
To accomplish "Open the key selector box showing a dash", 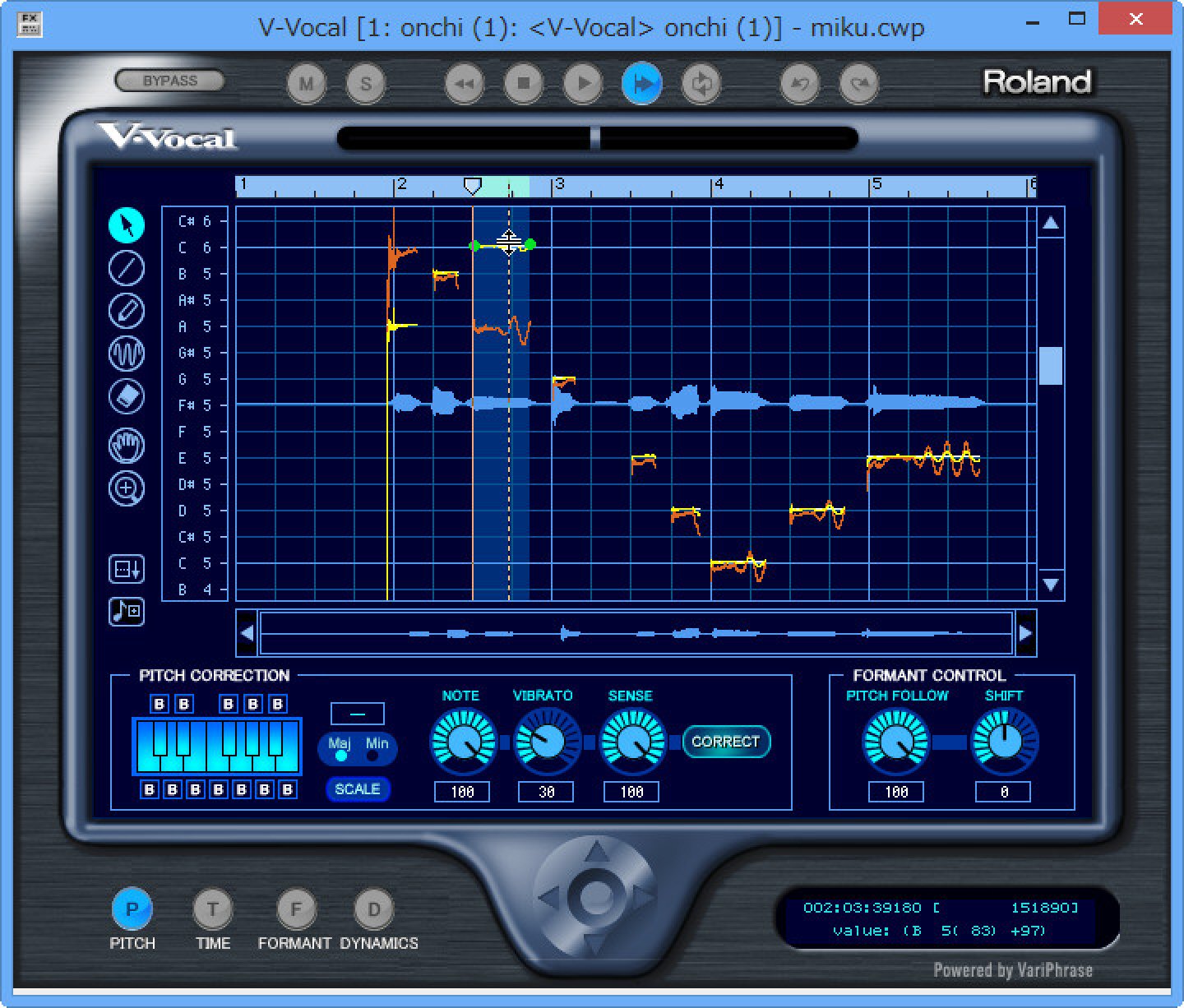I will pyautogui.click(x=358, y=713).
